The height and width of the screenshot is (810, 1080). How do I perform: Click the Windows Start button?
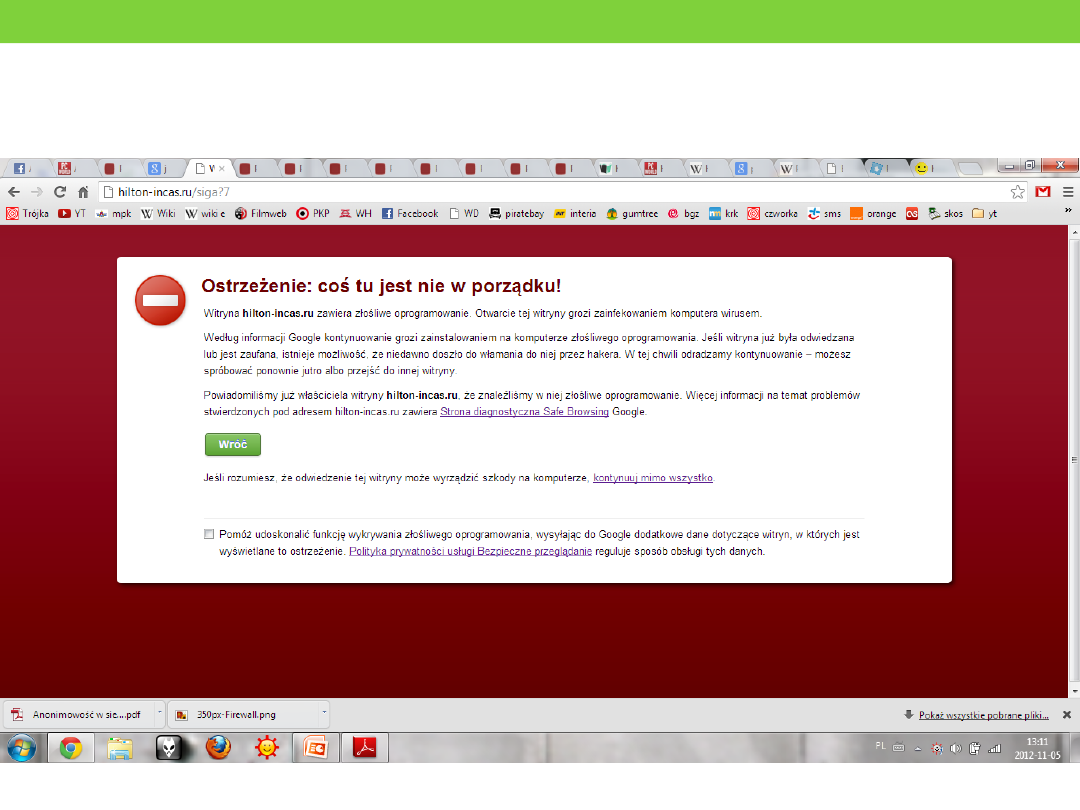(22, 747)
